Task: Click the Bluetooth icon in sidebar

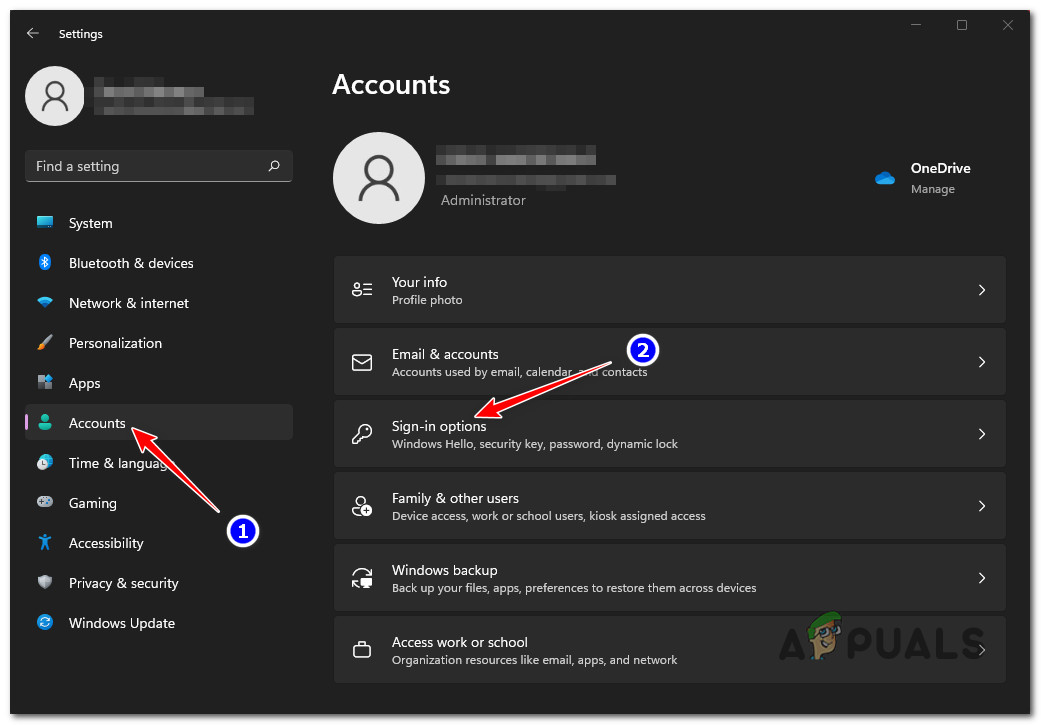Action: 45,262
